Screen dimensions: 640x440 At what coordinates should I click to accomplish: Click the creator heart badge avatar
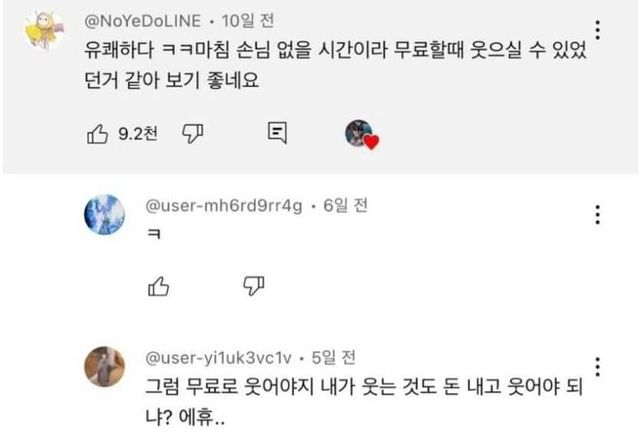(x=360, y=133)
